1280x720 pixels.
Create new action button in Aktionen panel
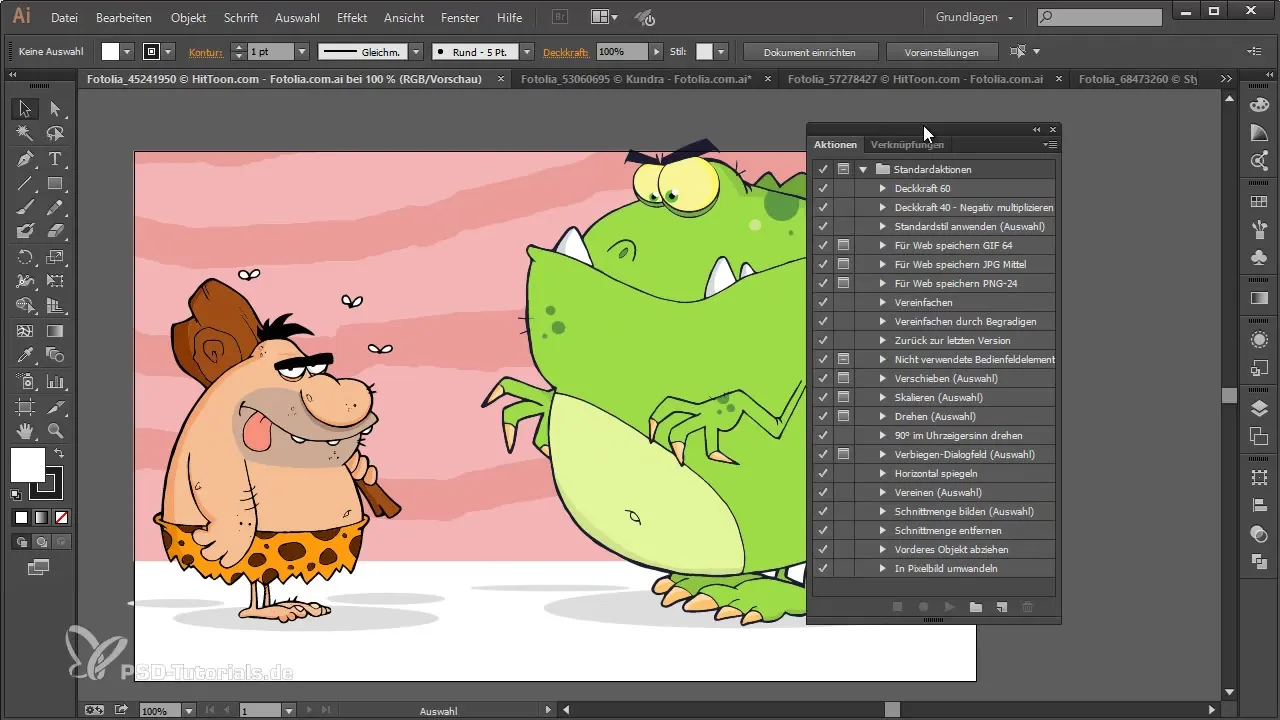pyautogui.click(x=1001, y=607)
